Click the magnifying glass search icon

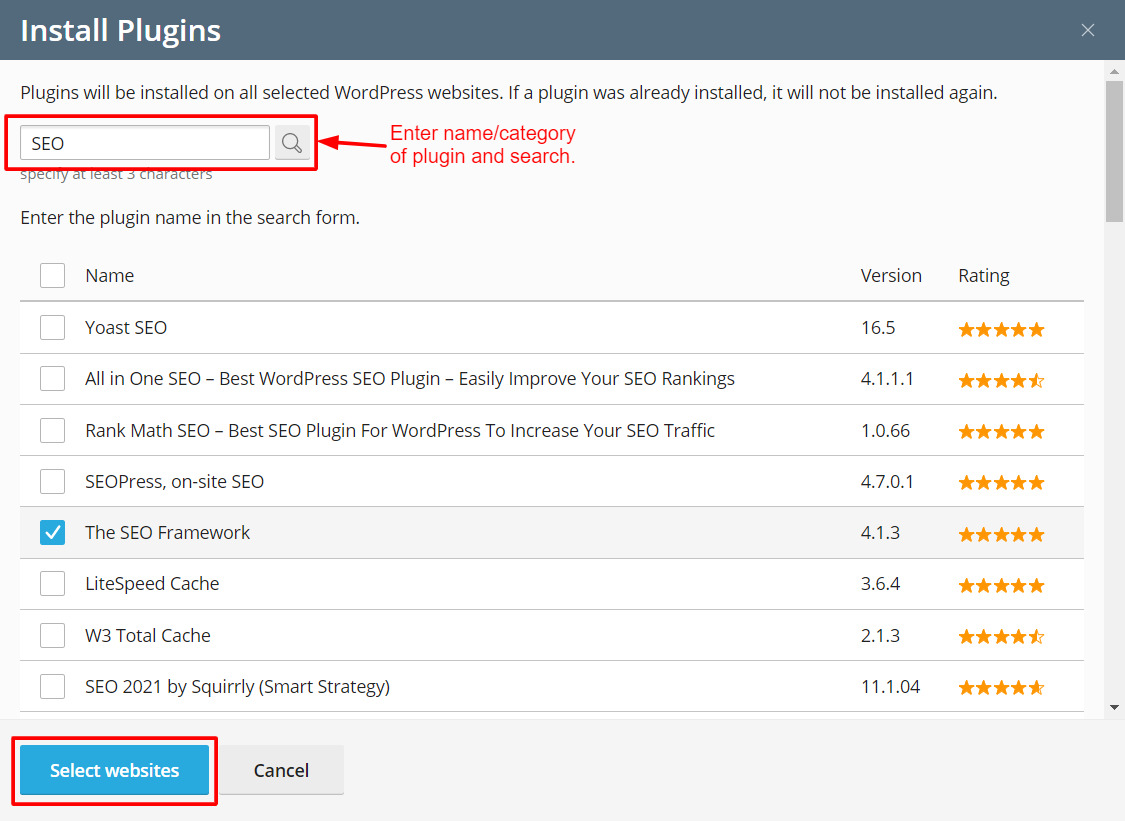click(x=291, y=143)
